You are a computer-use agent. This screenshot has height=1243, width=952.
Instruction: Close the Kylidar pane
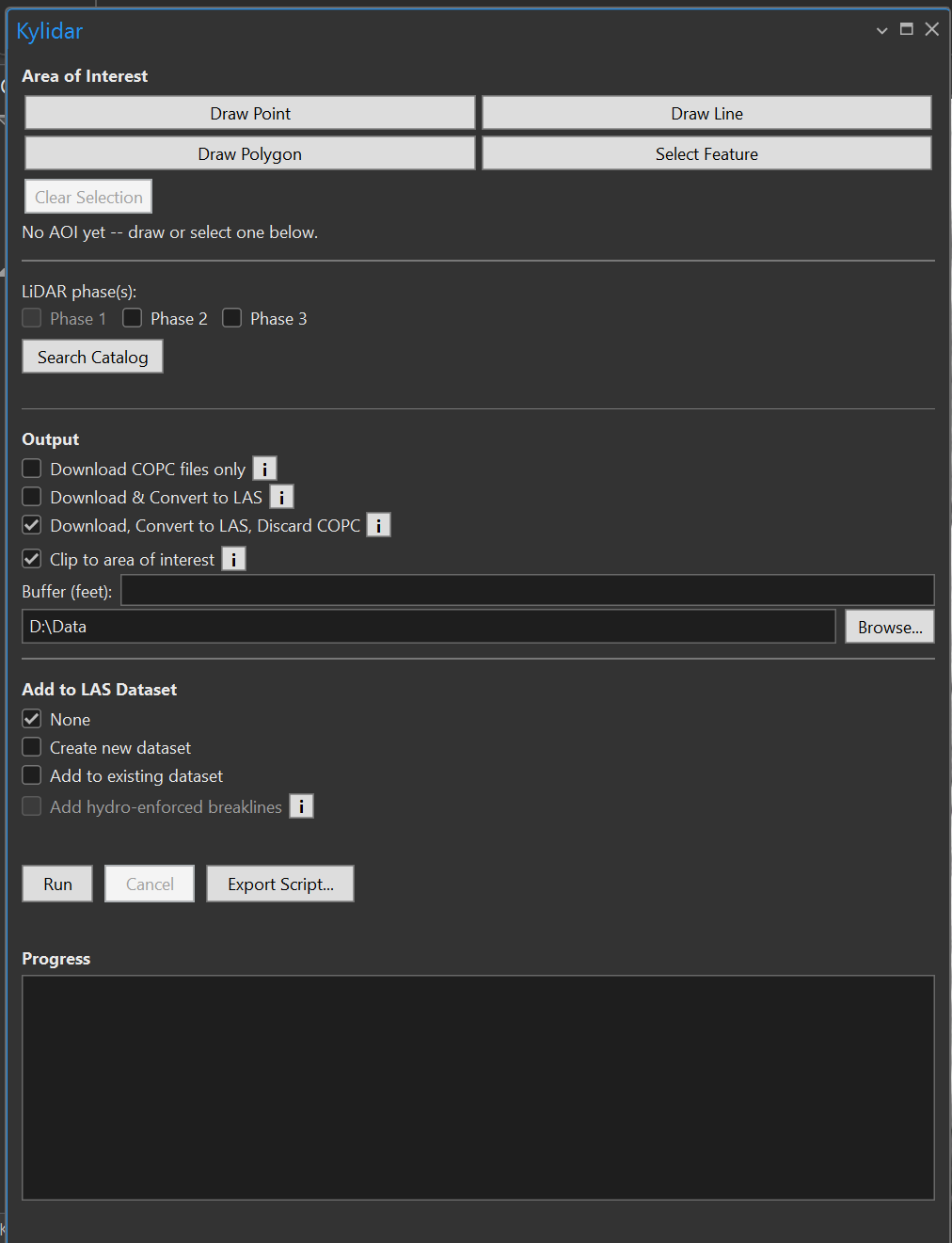click(932, 29)
